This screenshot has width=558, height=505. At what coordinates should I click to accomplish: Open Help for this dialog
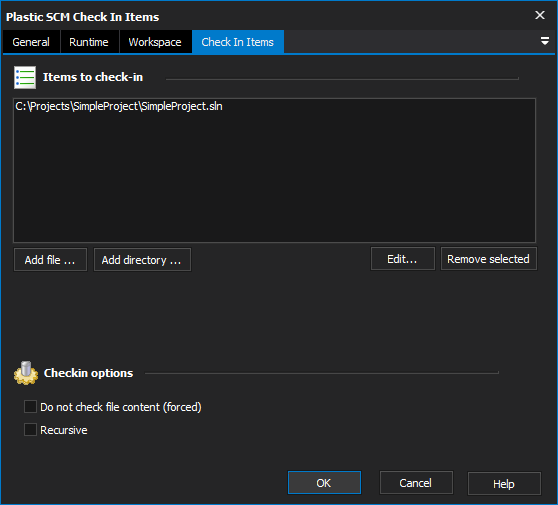click(504, 483)
